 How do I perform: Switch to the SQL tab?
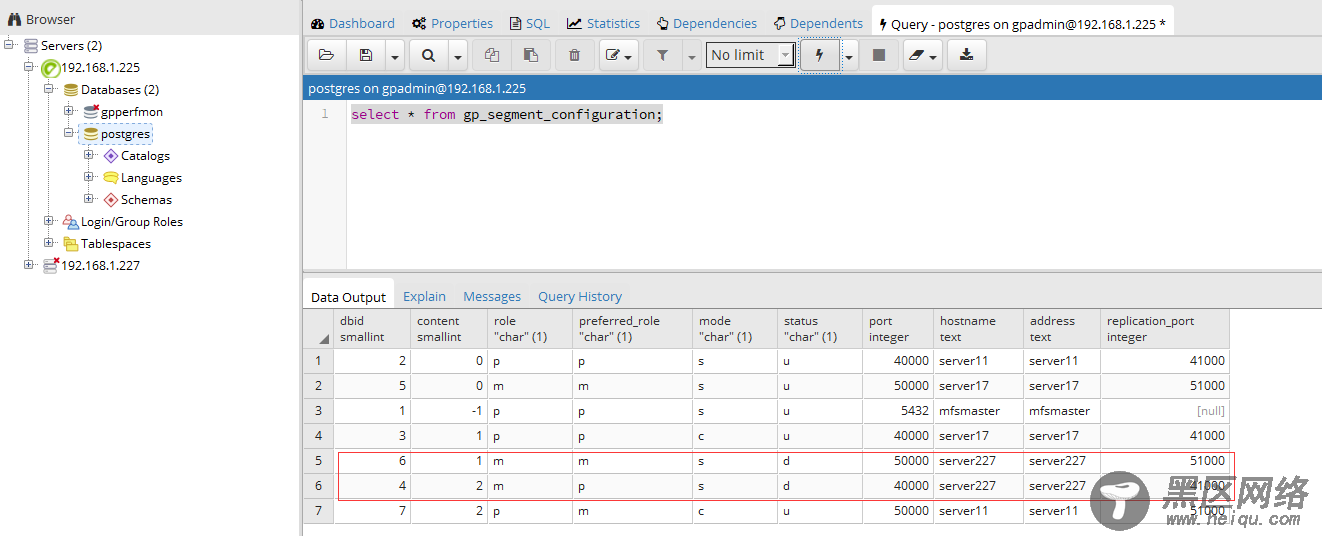pyautogui.click(x=530, y=23)
